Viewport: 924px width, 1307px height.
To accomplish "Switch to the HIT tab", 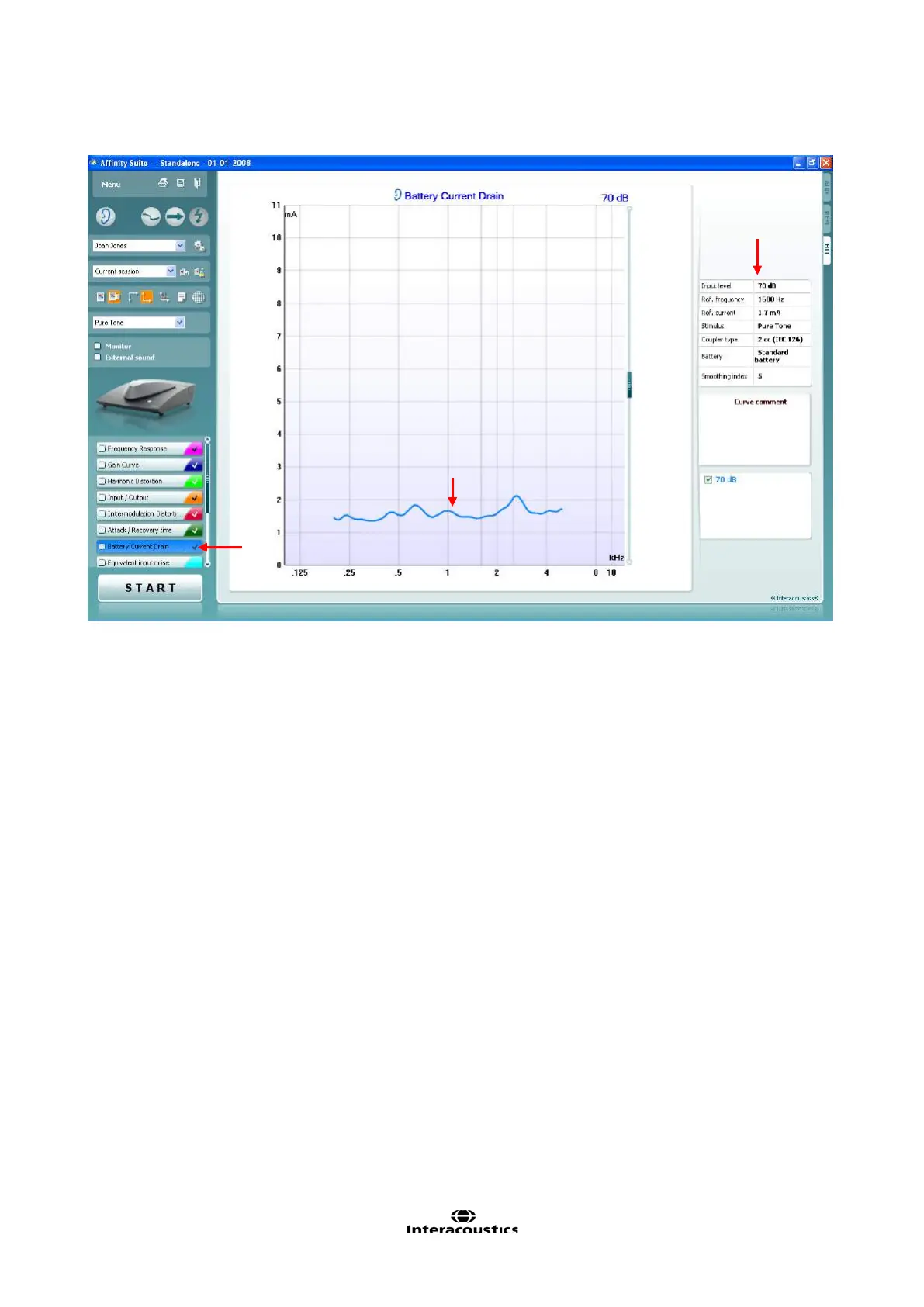I will coord(827,250).
